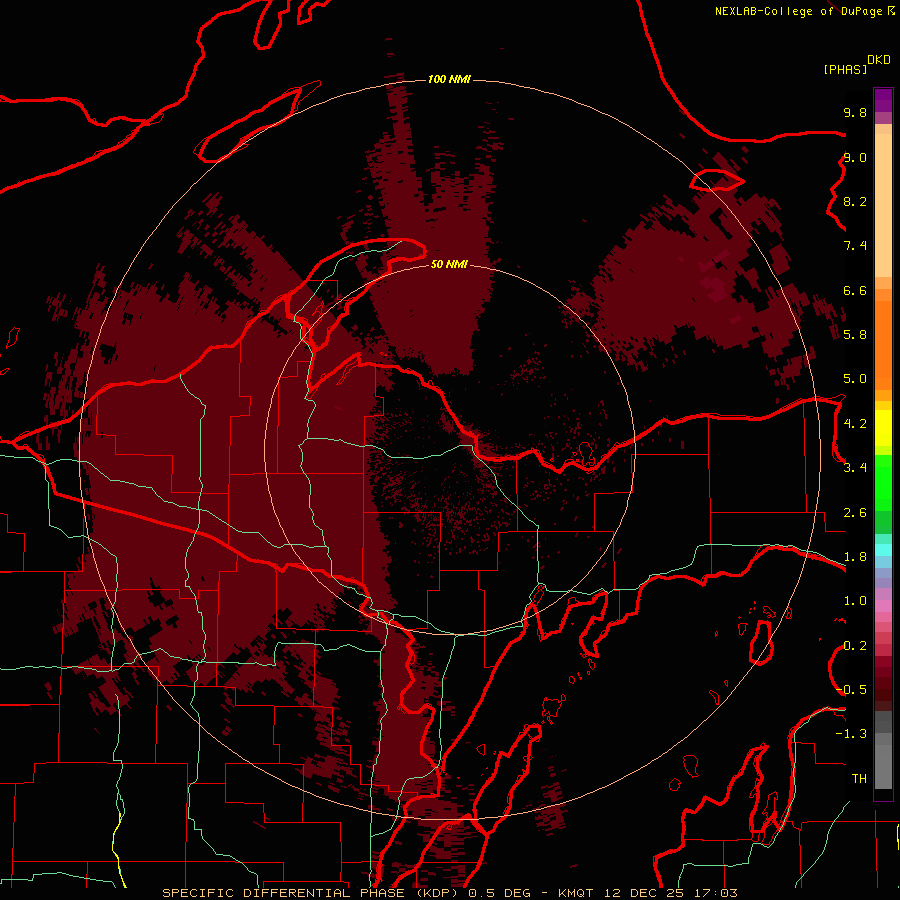This screenshot has width=900, height=900.
Task: Click the 8.2 value on the color scale
Action: point(855,201)
